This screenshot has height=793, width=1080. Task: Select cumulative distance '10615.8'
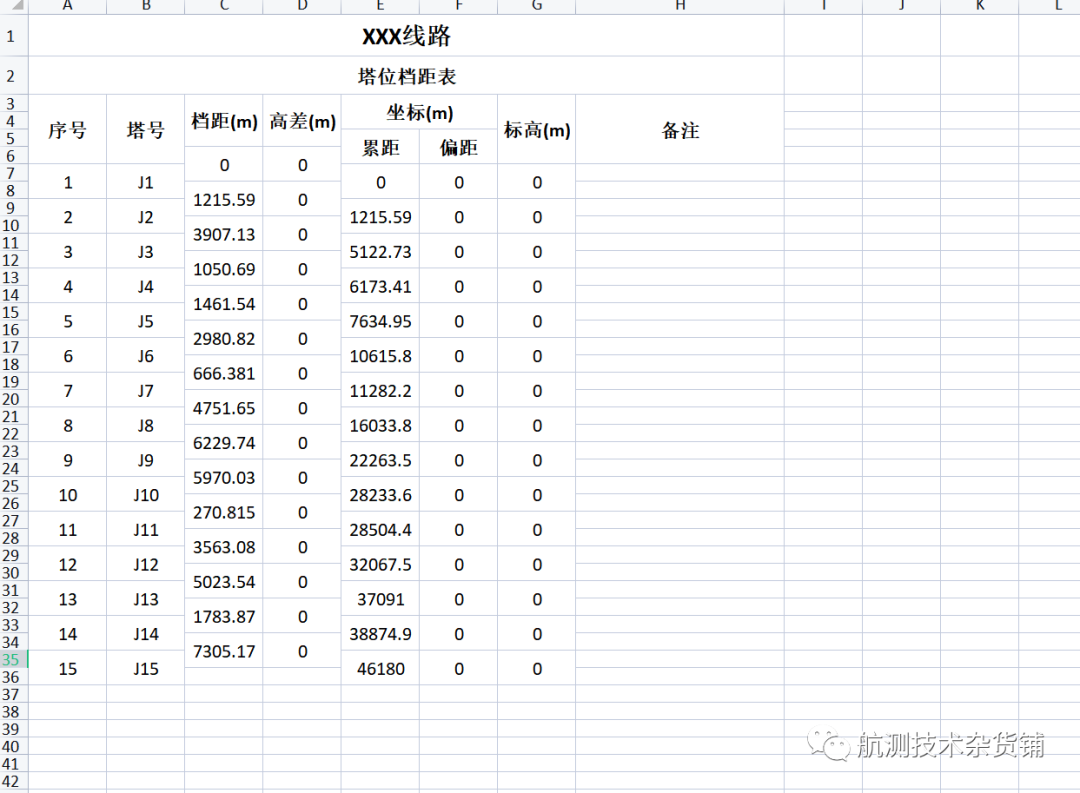coord(380,356)
